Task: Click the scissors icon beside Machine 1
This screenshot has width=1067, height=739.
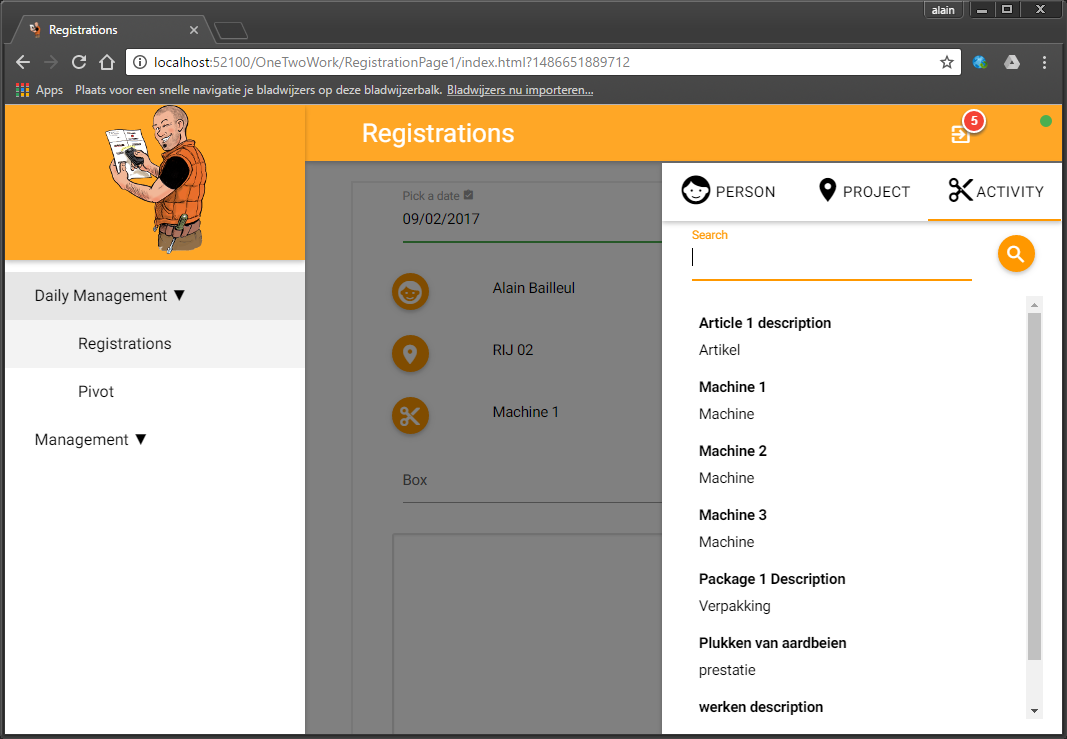Action: (x=410, y=416)
